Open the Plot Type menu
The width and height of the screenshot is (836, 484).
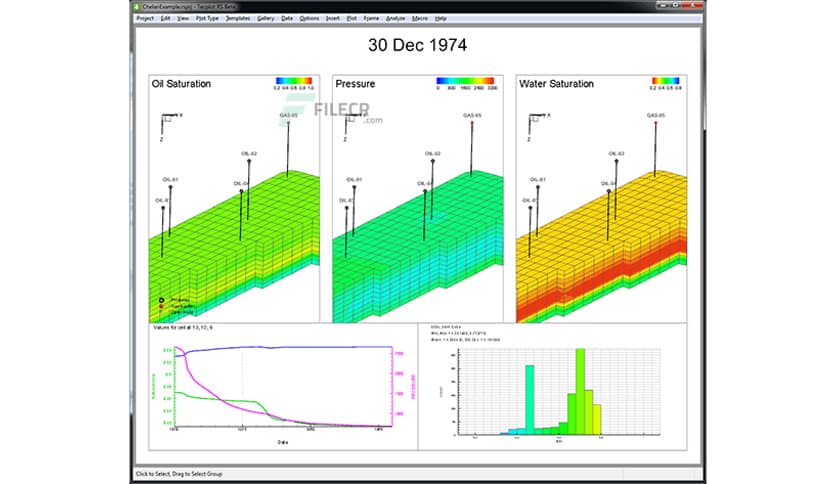208,18
